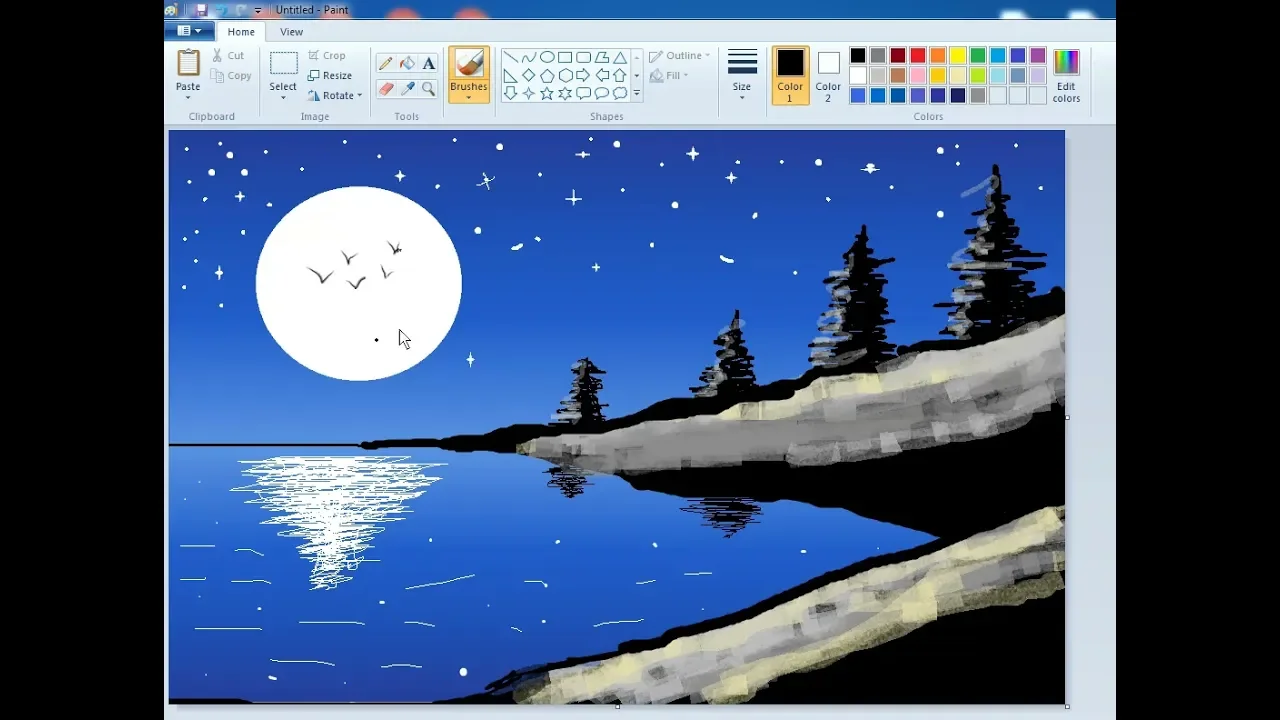
Task: Expand the Size thickness menu
Action: pyautogui.click(x=741, y=75)
